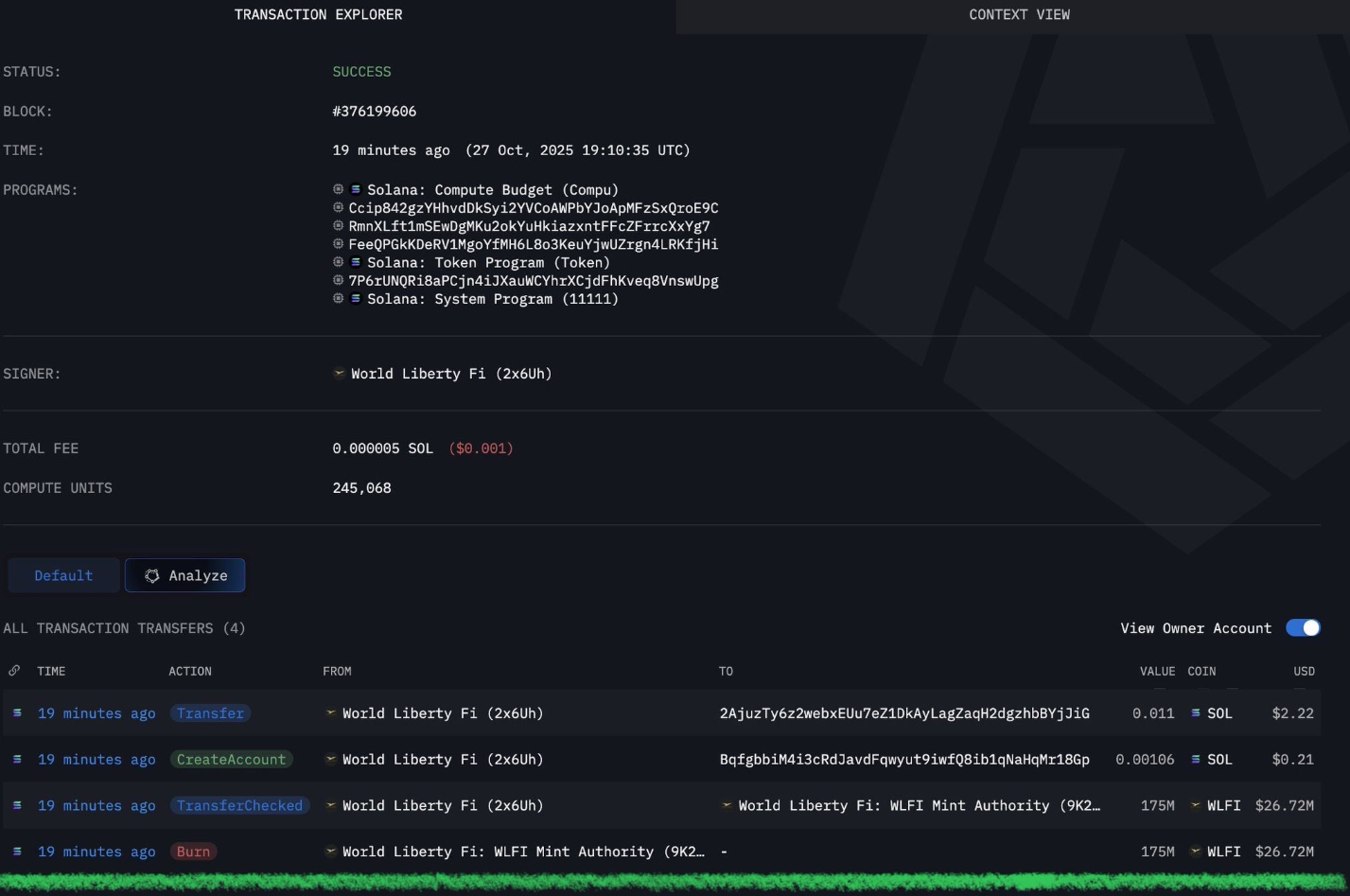
Task: Click the link icon in the table header
Action: click(x=14, y=671)
